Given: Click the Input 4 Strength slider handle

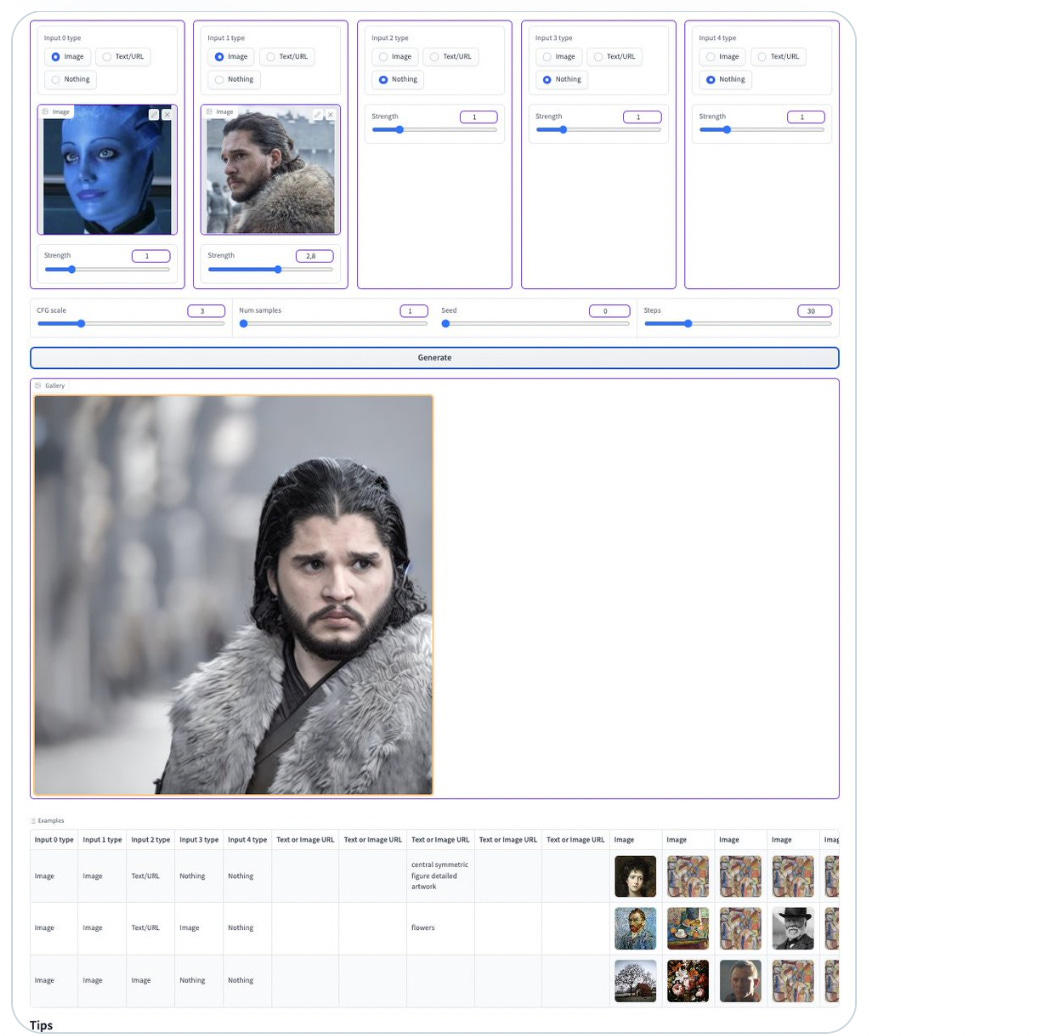Looking at the screenshot, I should pos(727,130).
